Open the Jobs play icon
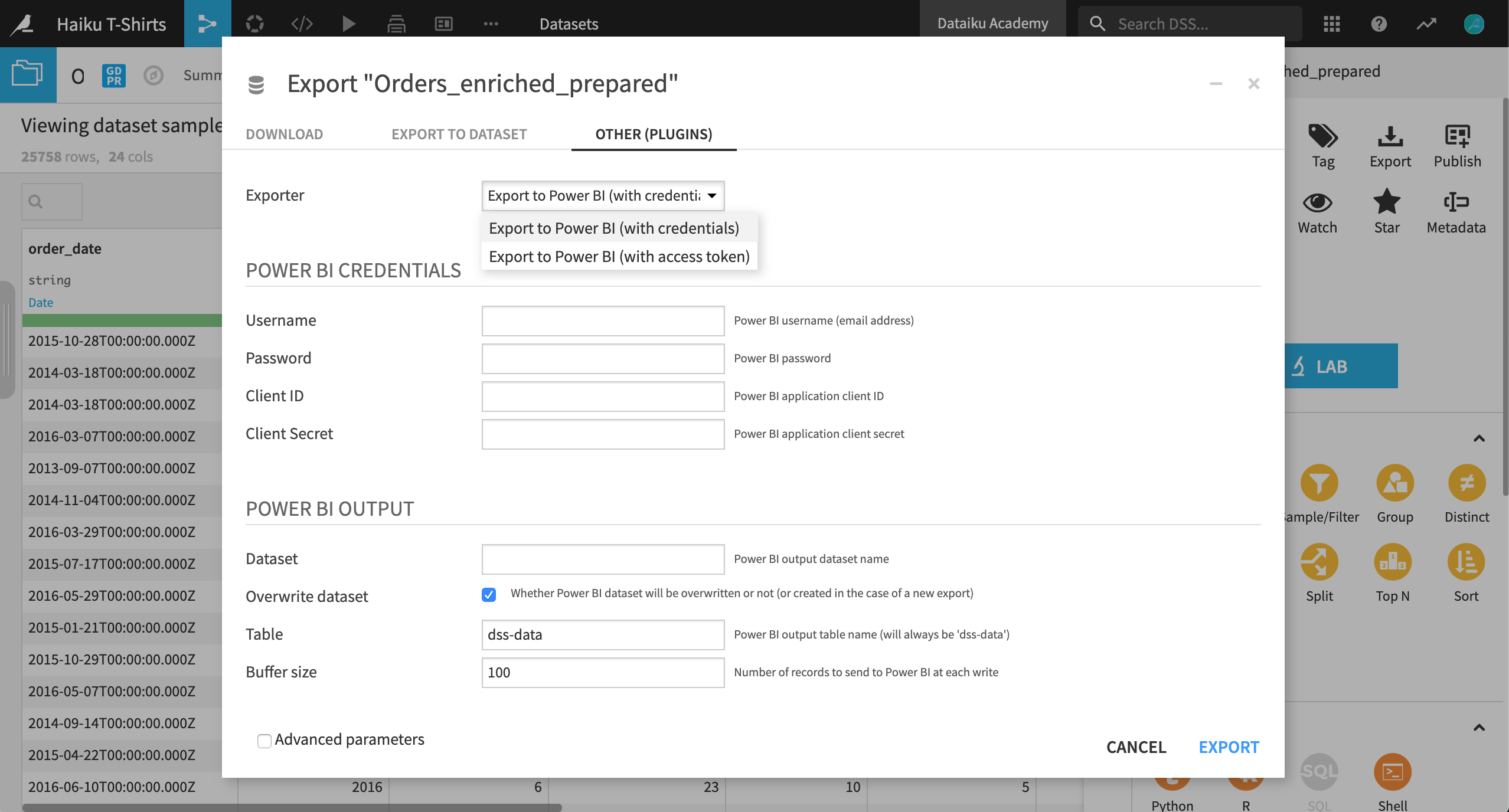 pyautogui.click(x=349, y=24)
